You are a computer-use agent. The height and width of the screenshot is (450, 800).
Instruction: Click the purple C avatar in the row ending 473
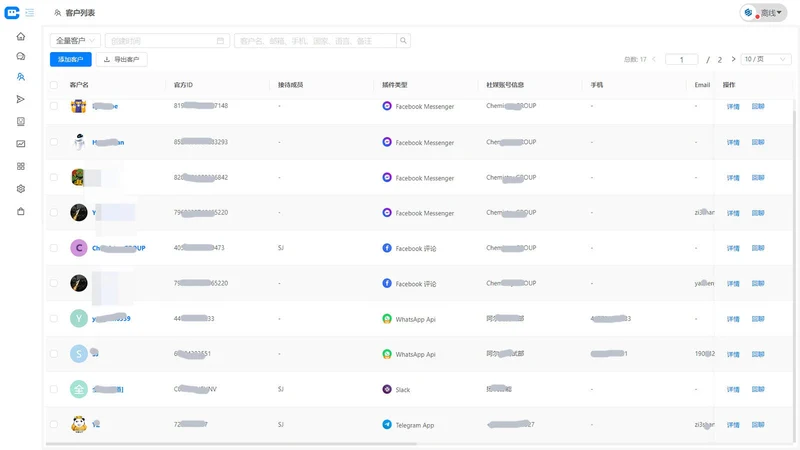(79, 248)
